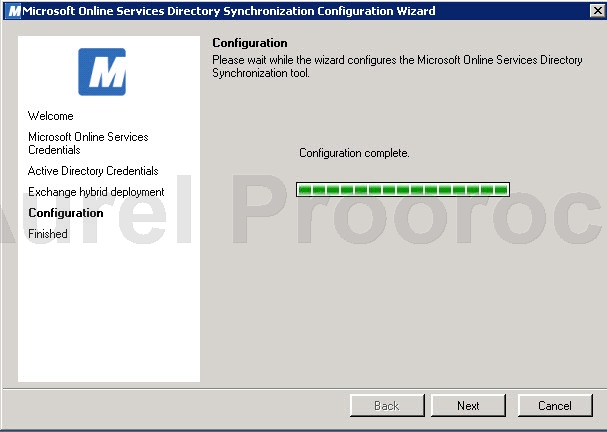Click the disabled Back button
Viewport: 607px width, 432px height.
[387, 405]
